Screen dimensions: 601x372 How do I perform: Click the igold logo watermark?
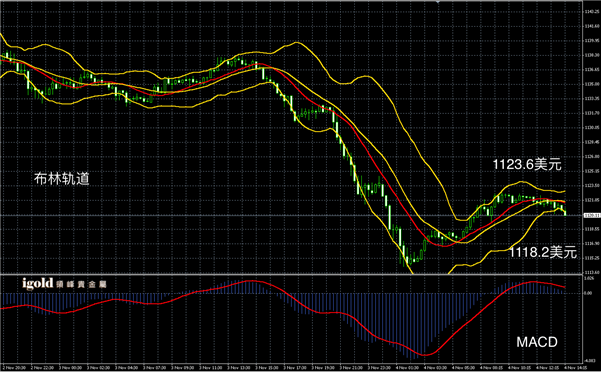(38, 284)
